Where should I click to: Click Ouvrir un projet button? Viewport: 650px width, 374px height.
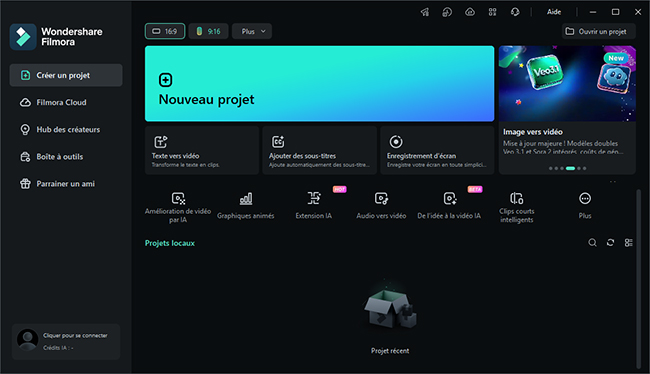(599, 32)
